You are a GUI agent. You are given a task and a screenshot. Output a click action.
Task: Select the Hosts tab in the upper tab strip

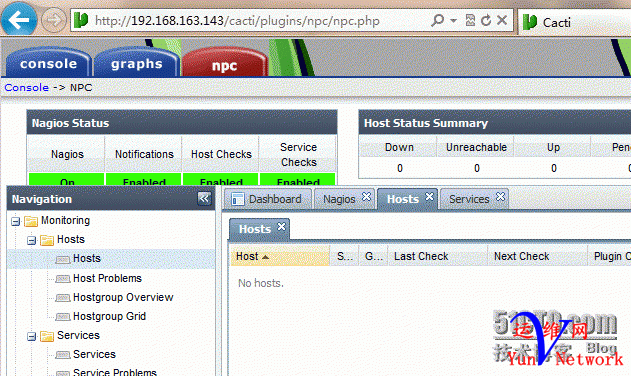pos(403,199)
